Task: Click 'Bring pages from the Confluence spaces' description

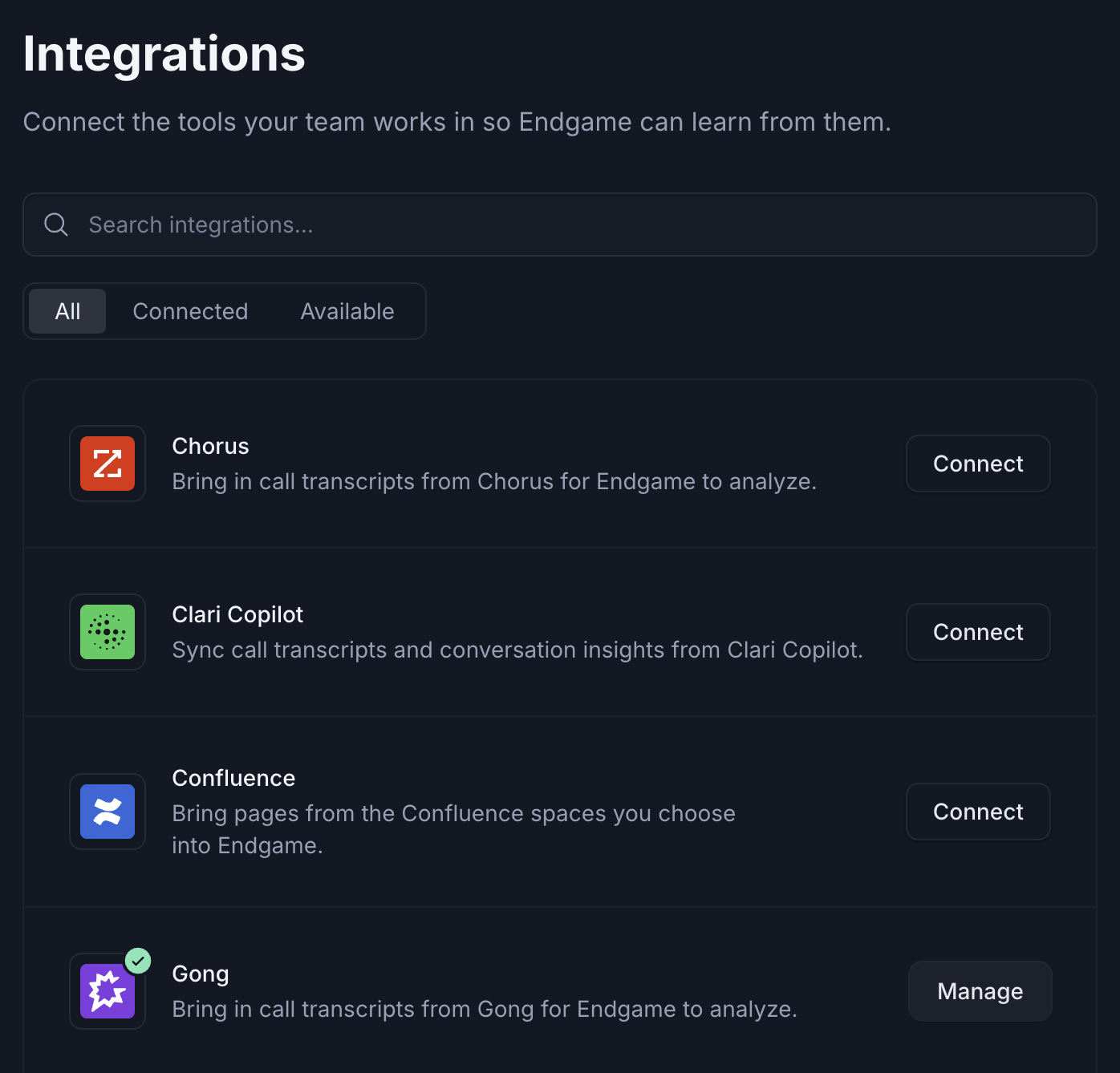Action: [x=453, y=829]
